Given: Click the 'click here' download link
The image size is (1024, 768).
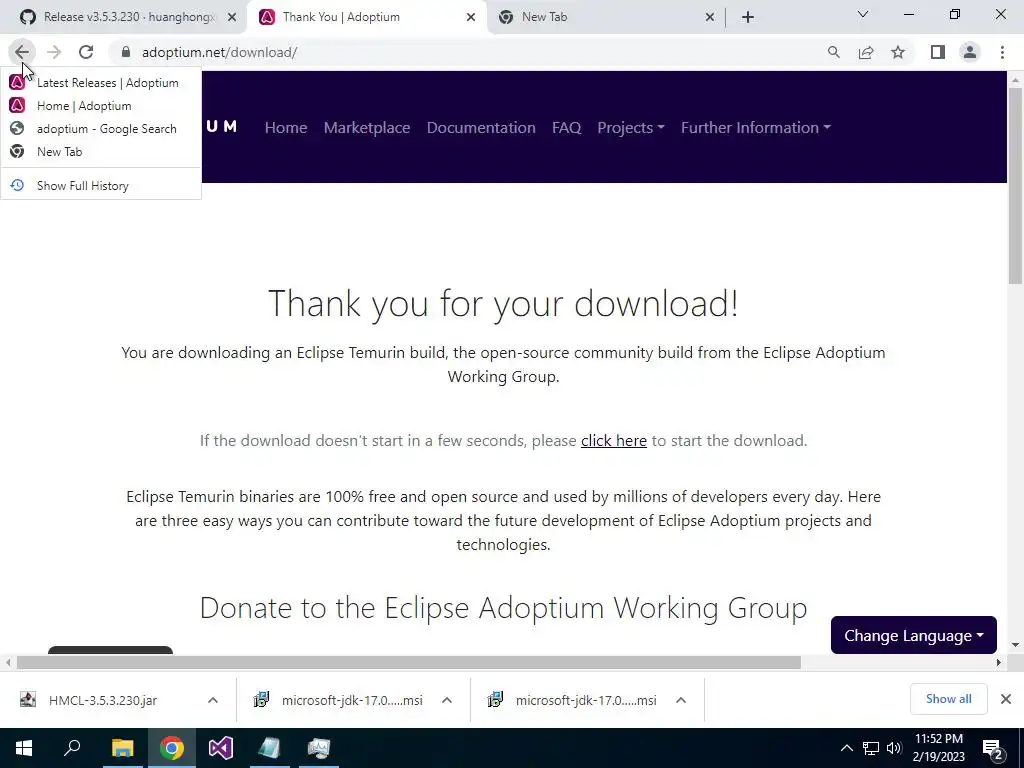Looking at the screenshot, I should pos(614,441).
